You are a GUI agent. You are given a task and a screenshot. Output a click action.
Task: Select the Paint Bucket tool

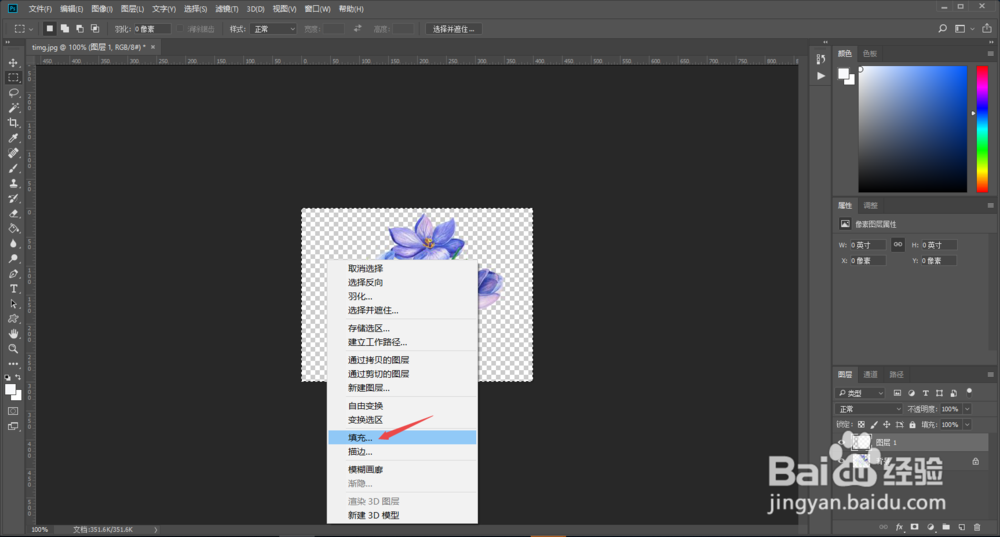point(13,228)
